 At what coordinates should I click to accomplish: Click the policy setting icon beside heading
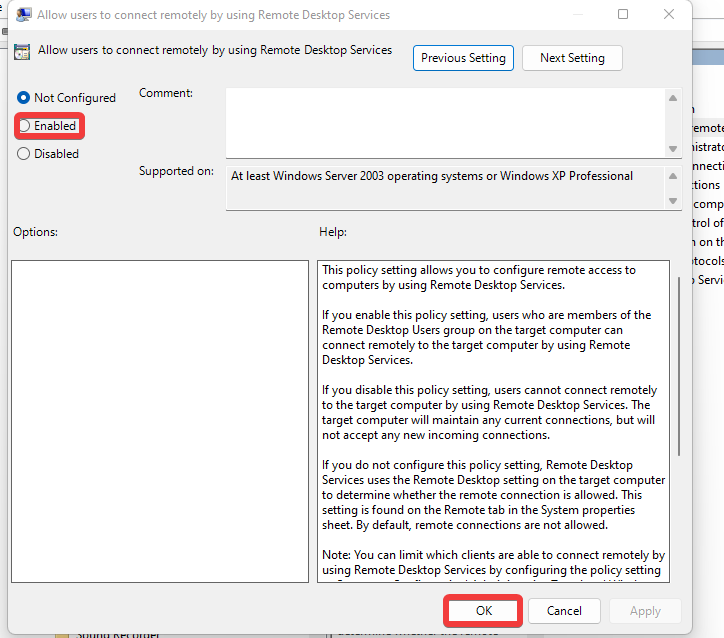[22, 52]
